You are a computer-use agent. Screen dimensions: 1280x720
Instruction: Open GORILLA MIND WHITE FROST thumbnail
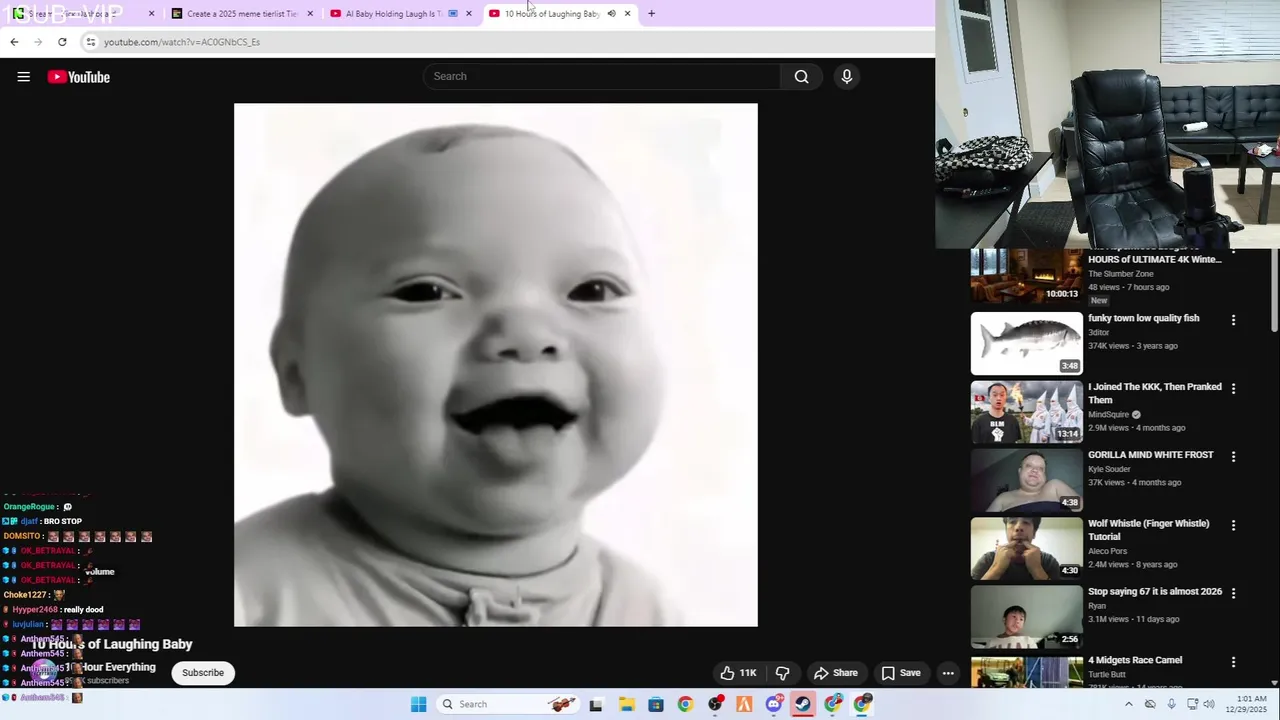(x=1026, y=480)
